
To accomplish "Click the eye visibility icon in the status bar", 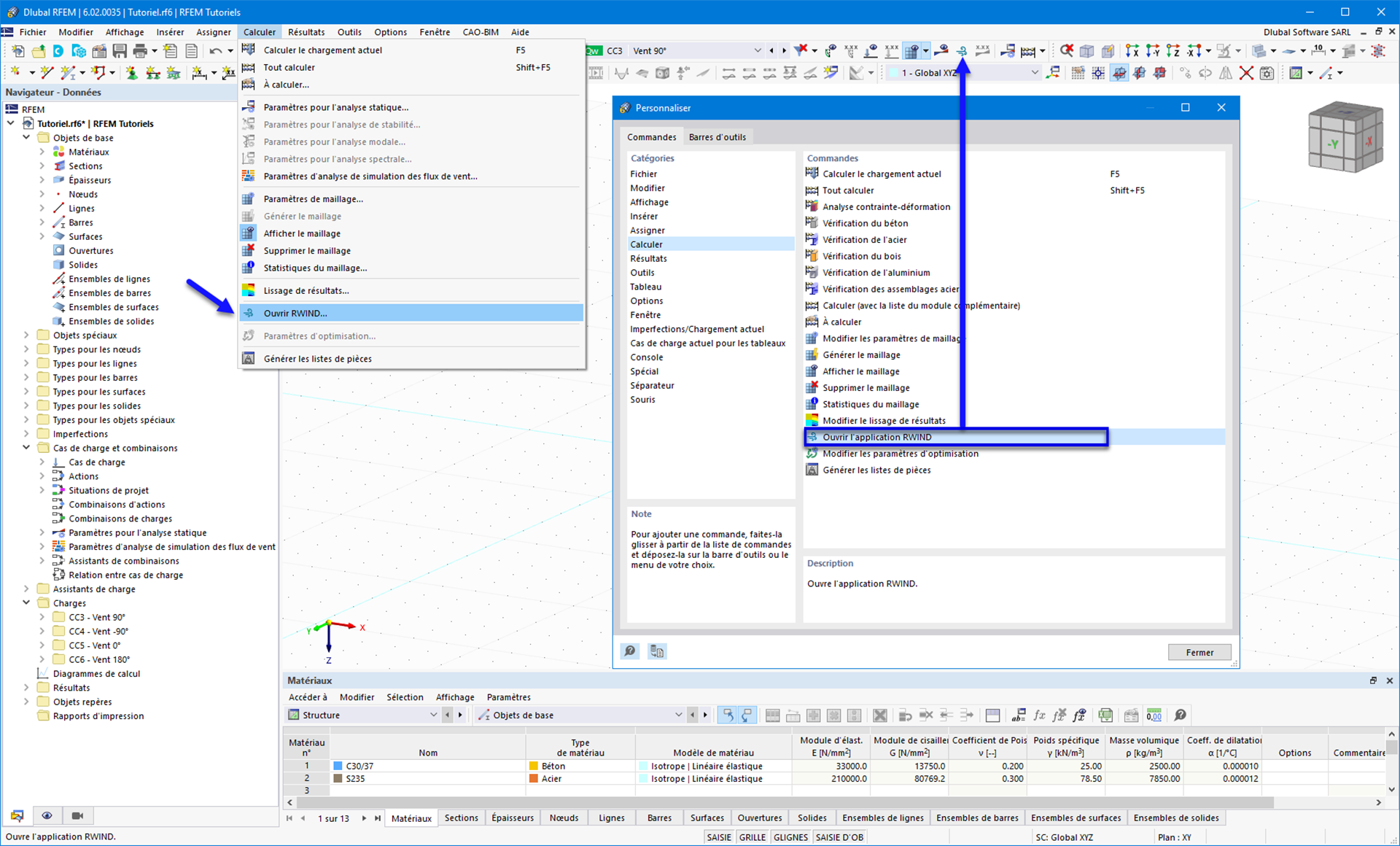I will pos(47,815).
